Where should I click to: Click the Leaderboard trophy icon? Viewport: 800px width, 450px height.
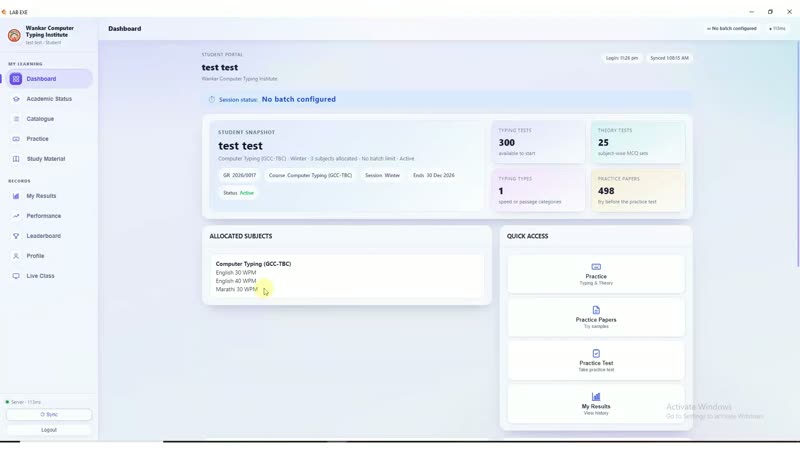16,236
